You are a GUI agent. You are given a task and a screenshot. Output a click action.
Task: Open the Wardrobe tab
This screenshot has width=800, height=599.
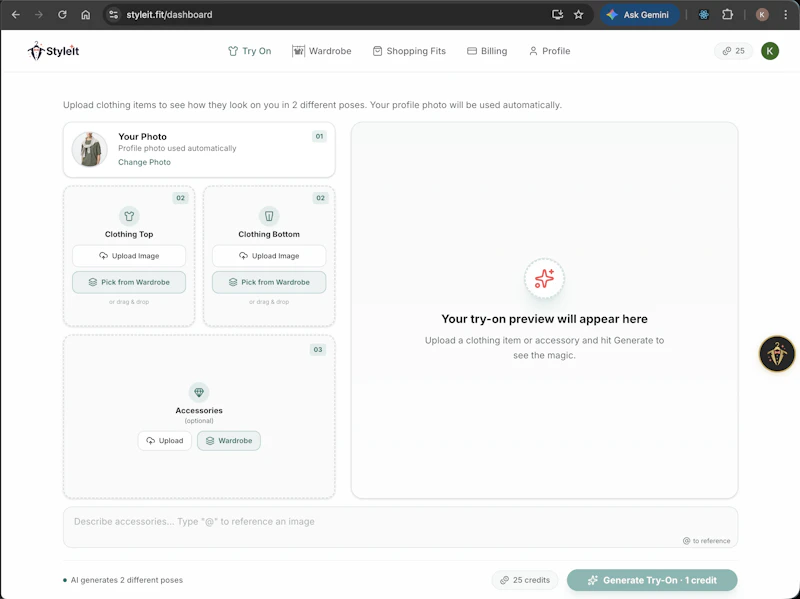click(x=322, y=51)
